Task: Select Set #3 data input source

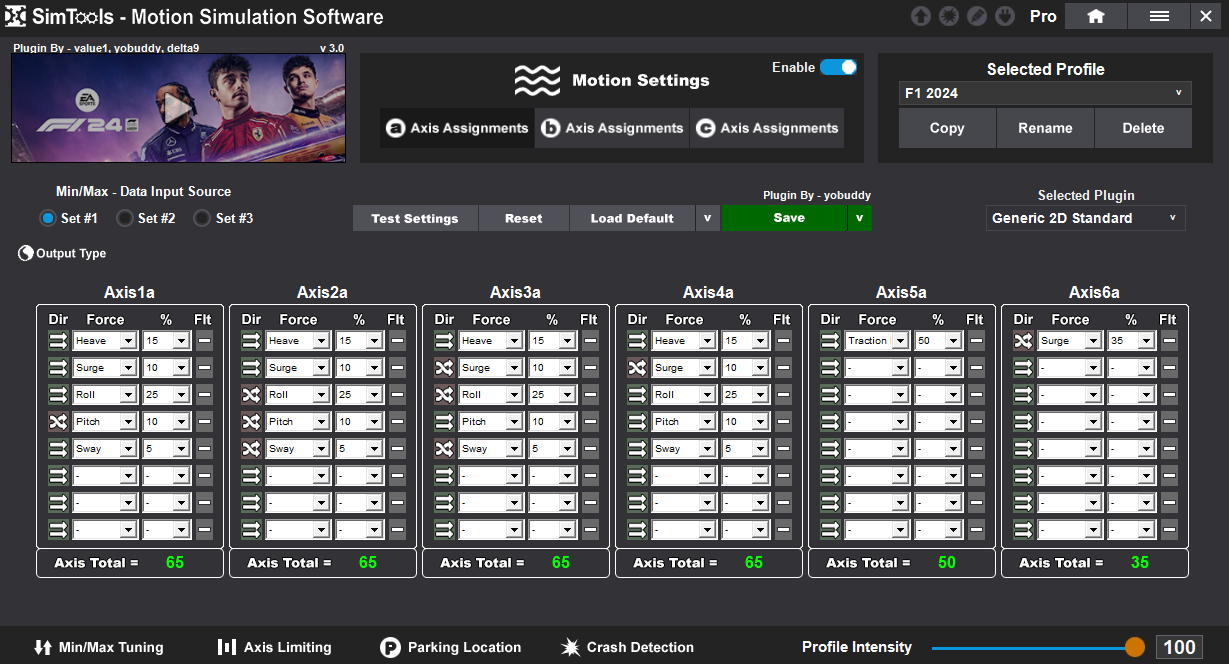Action: click(x=202, y=218)
